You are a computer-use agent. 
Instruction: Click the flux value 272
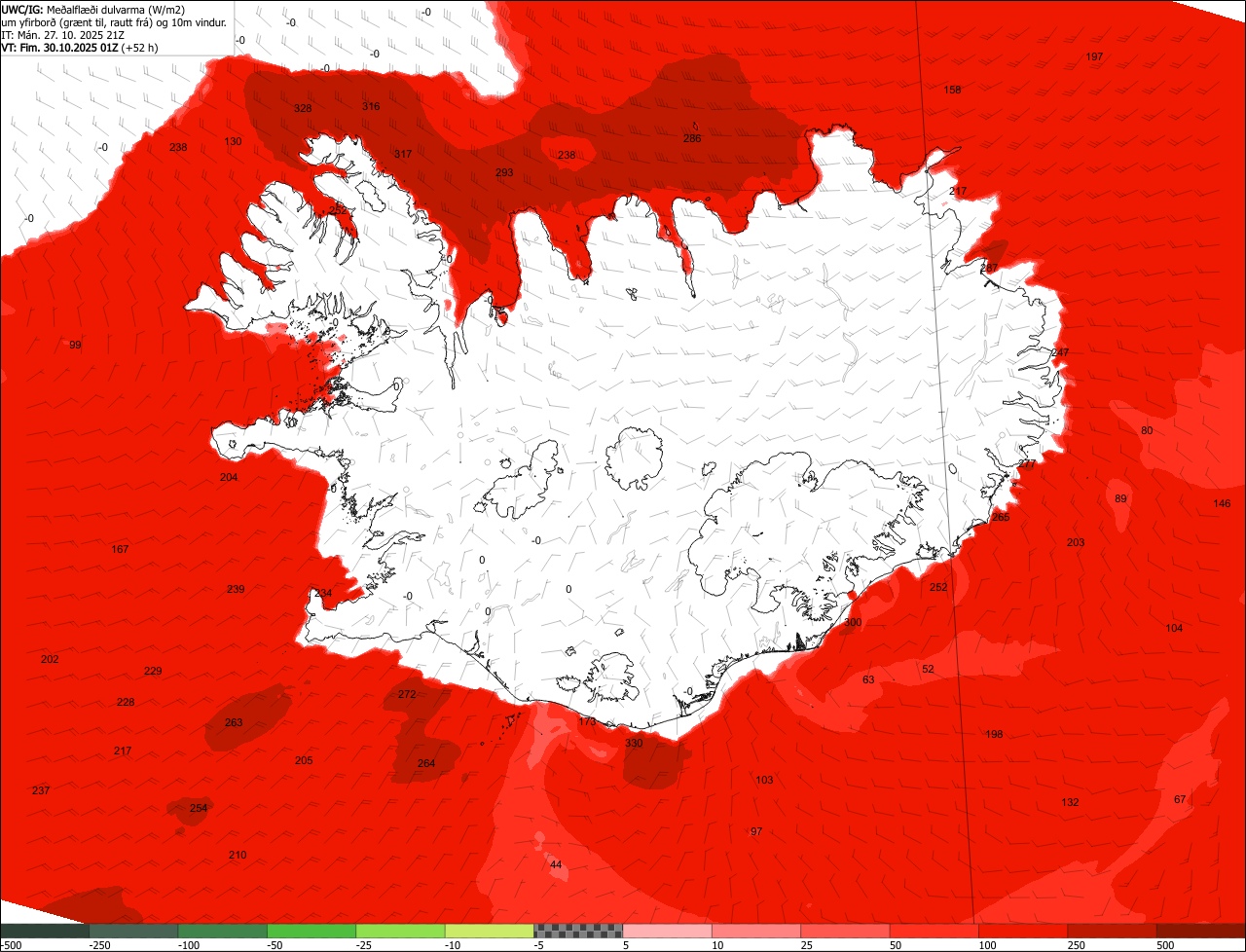tap(407, 694)
